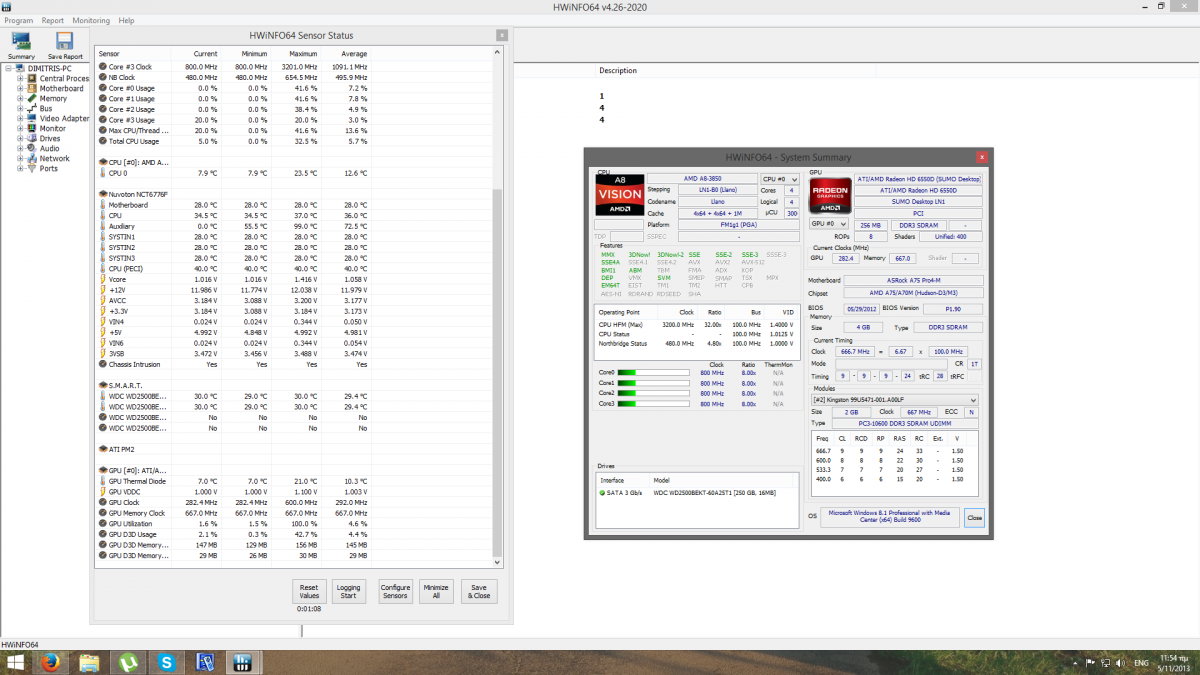Open the Report menu

[x=53, y=20]
